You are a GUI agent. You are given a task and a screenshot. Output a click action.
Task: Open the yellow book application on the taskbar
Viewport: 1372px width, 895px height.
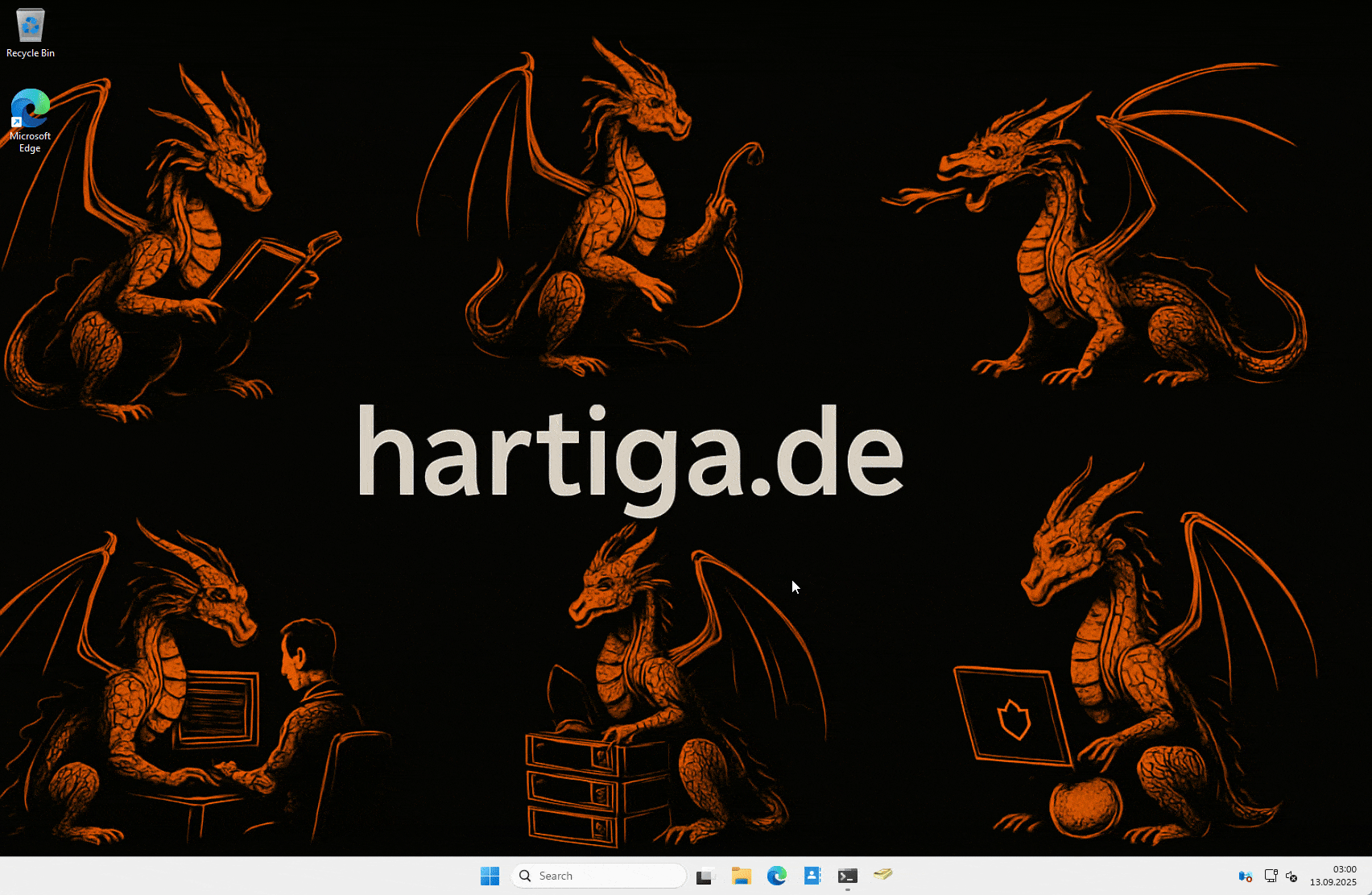[x=883, y=876]
